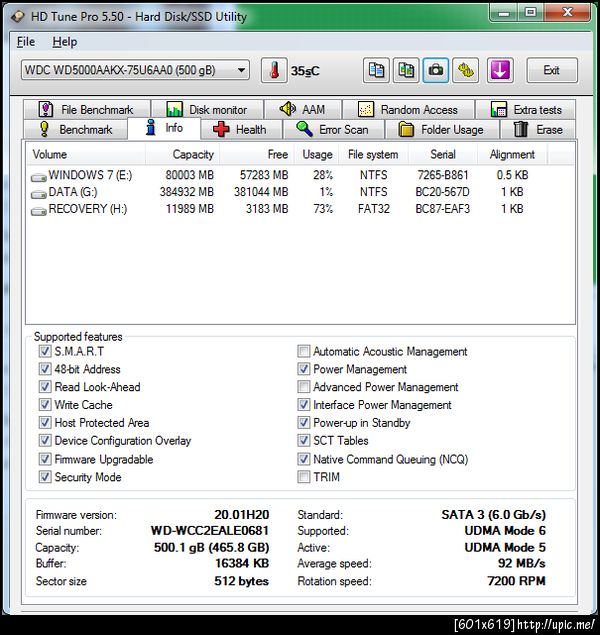Sort by the File system column header

pos(373,154)
